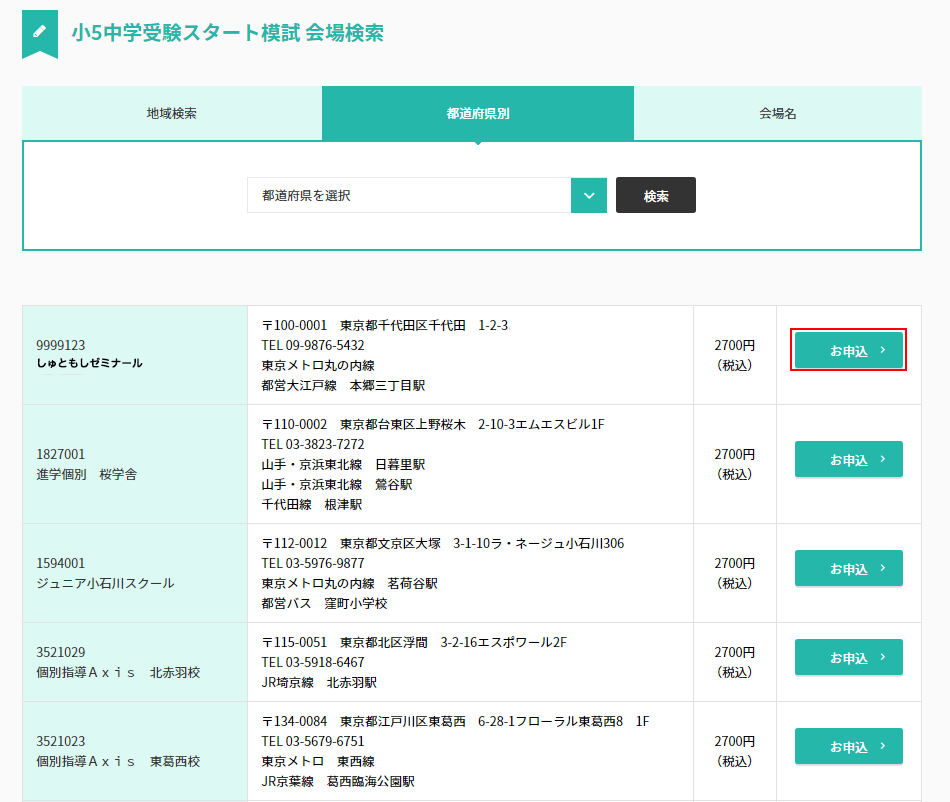The width and height of the screenshot is (950, 802).
Task: Click the 進学個別 桜学舎 venue name cell
Action: click(x=87, y=474)
